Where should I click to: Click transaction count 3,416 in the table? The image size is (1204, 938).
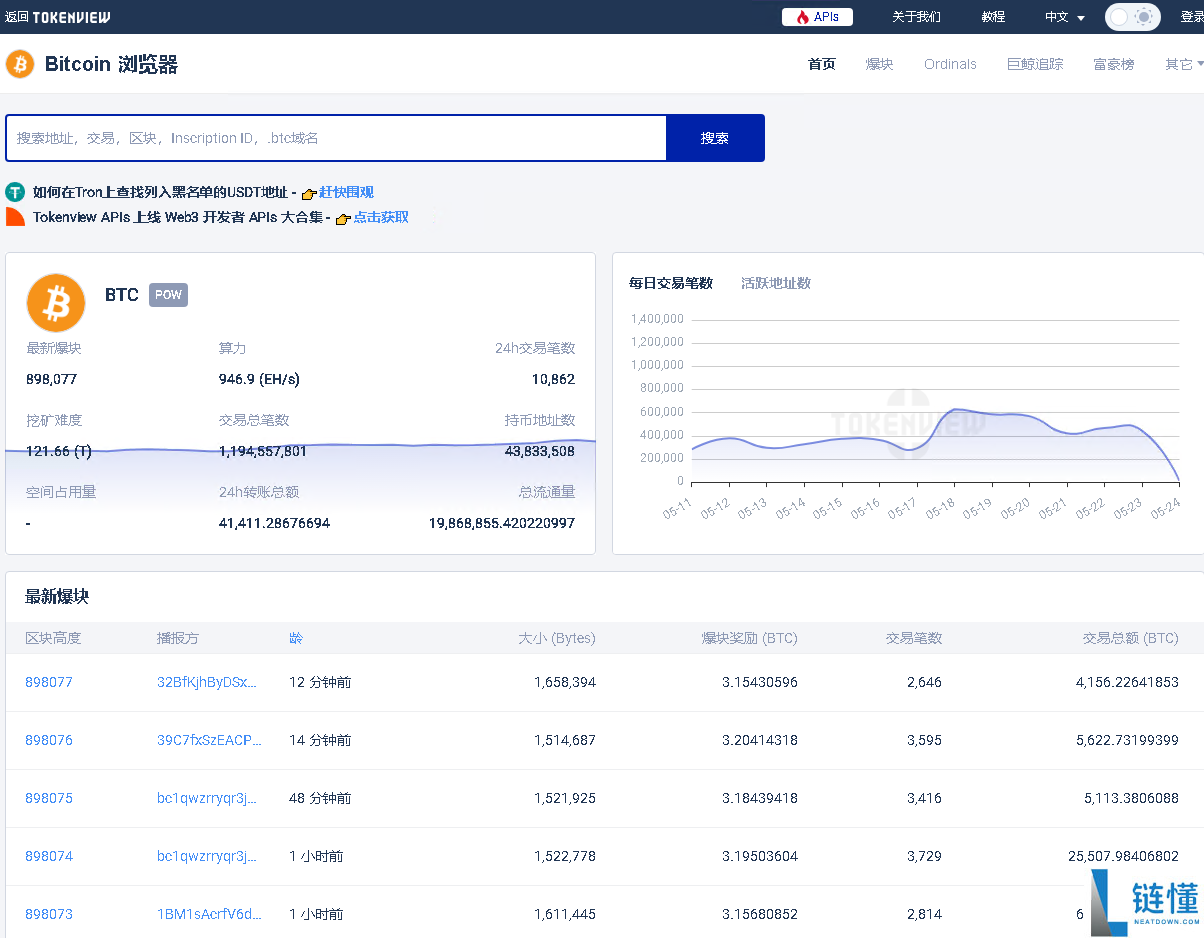point(924,798)
